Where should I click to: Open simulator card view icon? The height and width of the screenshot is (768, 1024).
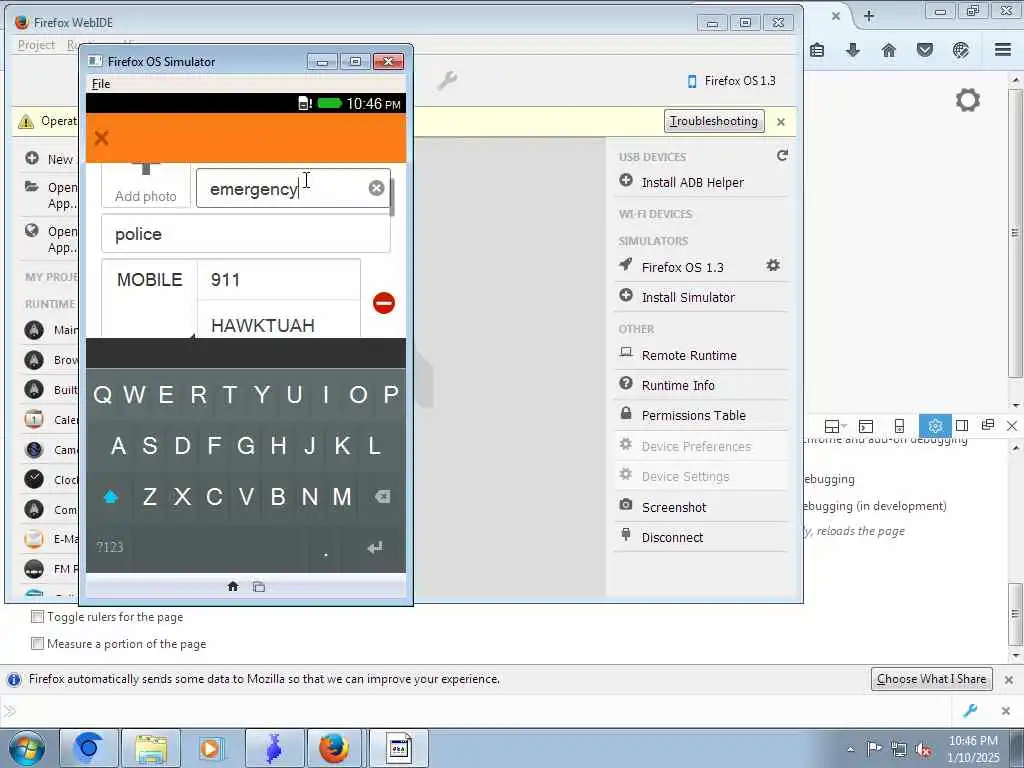pyautogui.click(x=259, y=586)
